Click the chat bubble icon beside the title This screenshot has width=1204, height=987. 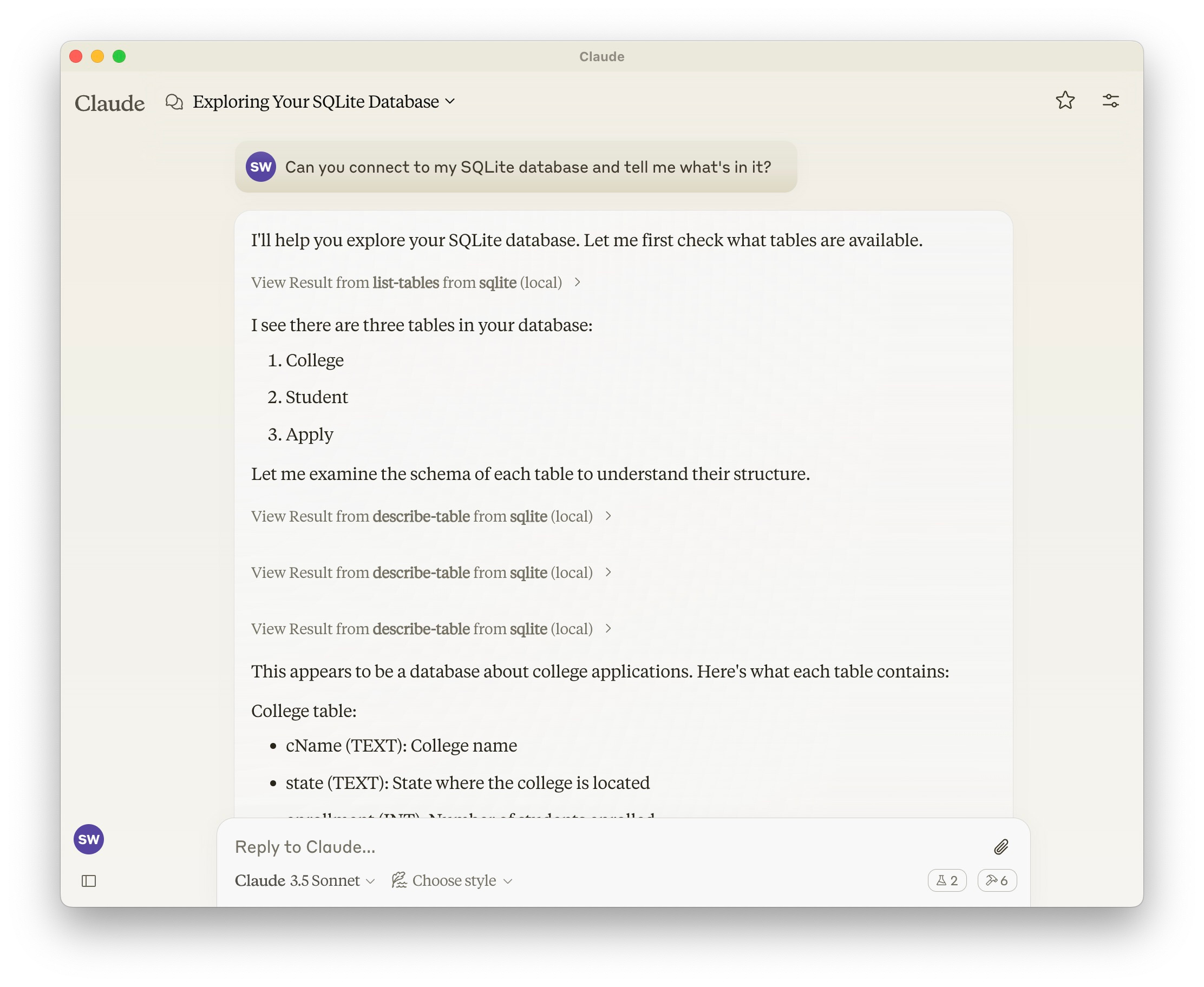pyautogui.click(x=174, y=102)
